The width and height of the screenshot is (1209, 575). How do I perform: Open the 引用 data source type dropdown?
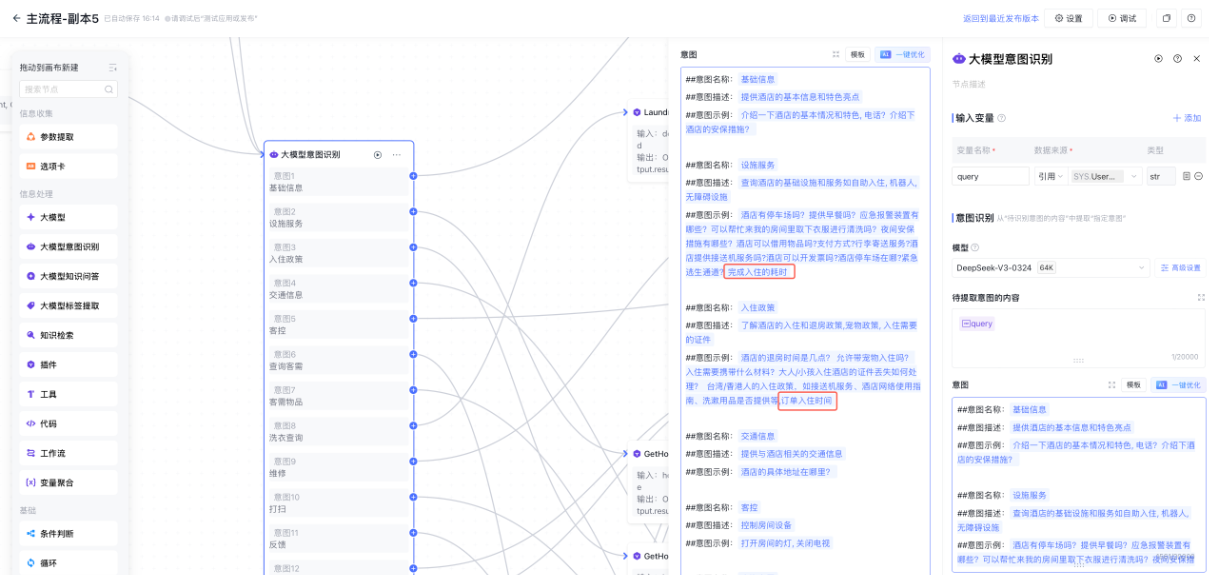click(x=1050, y=176)
